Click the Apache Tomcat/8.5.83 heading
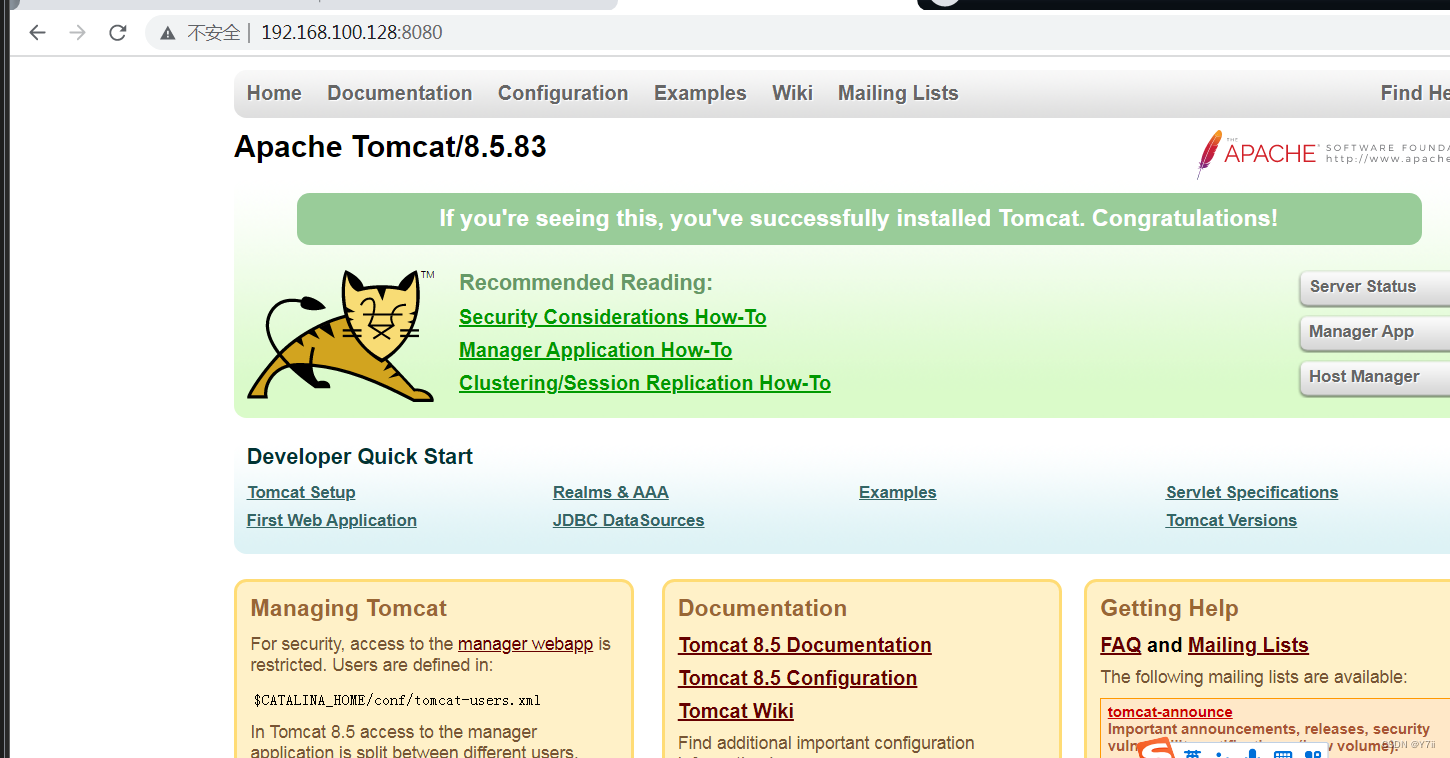Viewport: 1450px width, 758px height. pos(390,147)
